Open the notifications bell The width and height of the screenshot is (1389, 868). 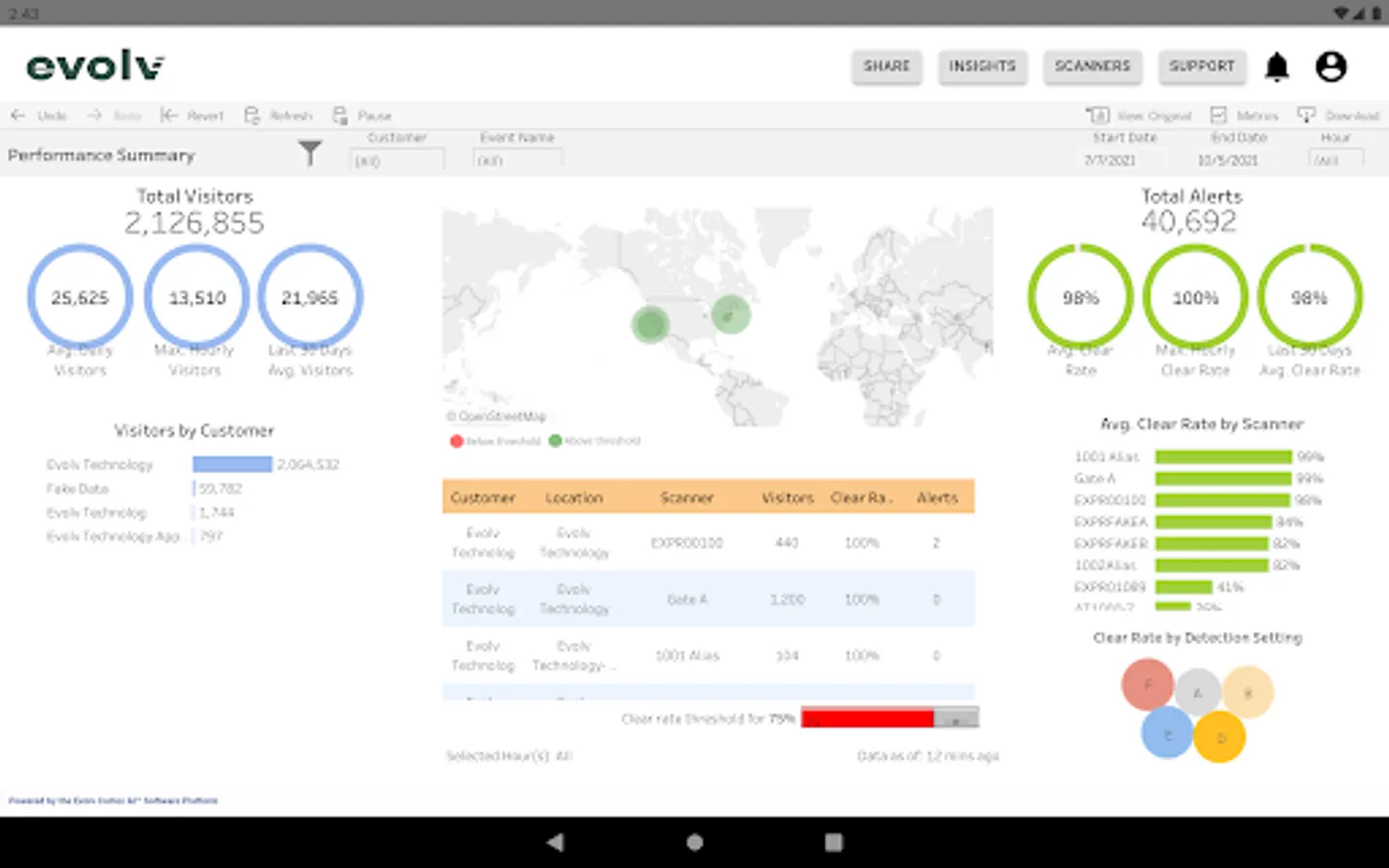coord(1277,67)
